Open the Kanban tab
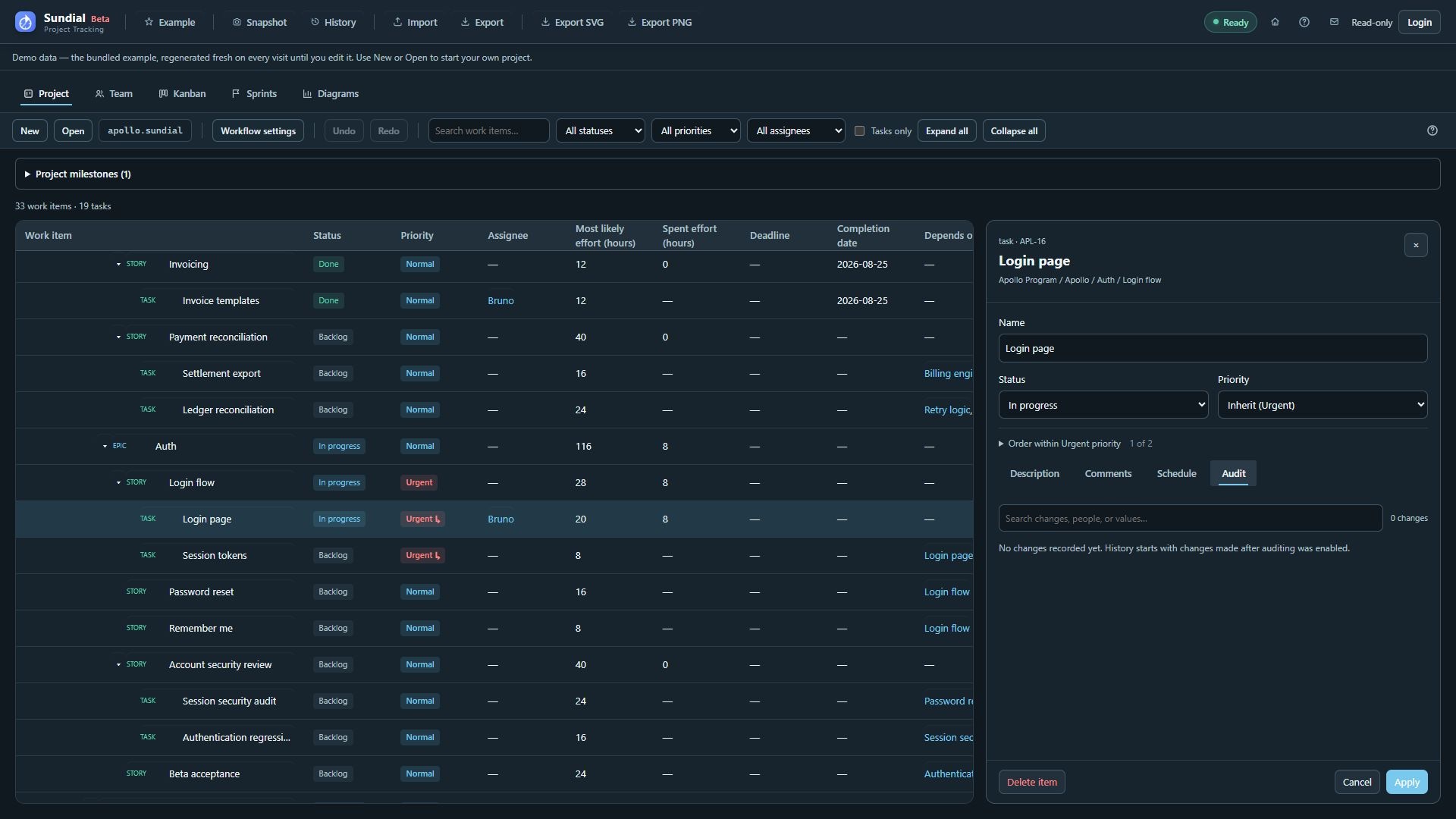1456x819 pixels. 182,93
